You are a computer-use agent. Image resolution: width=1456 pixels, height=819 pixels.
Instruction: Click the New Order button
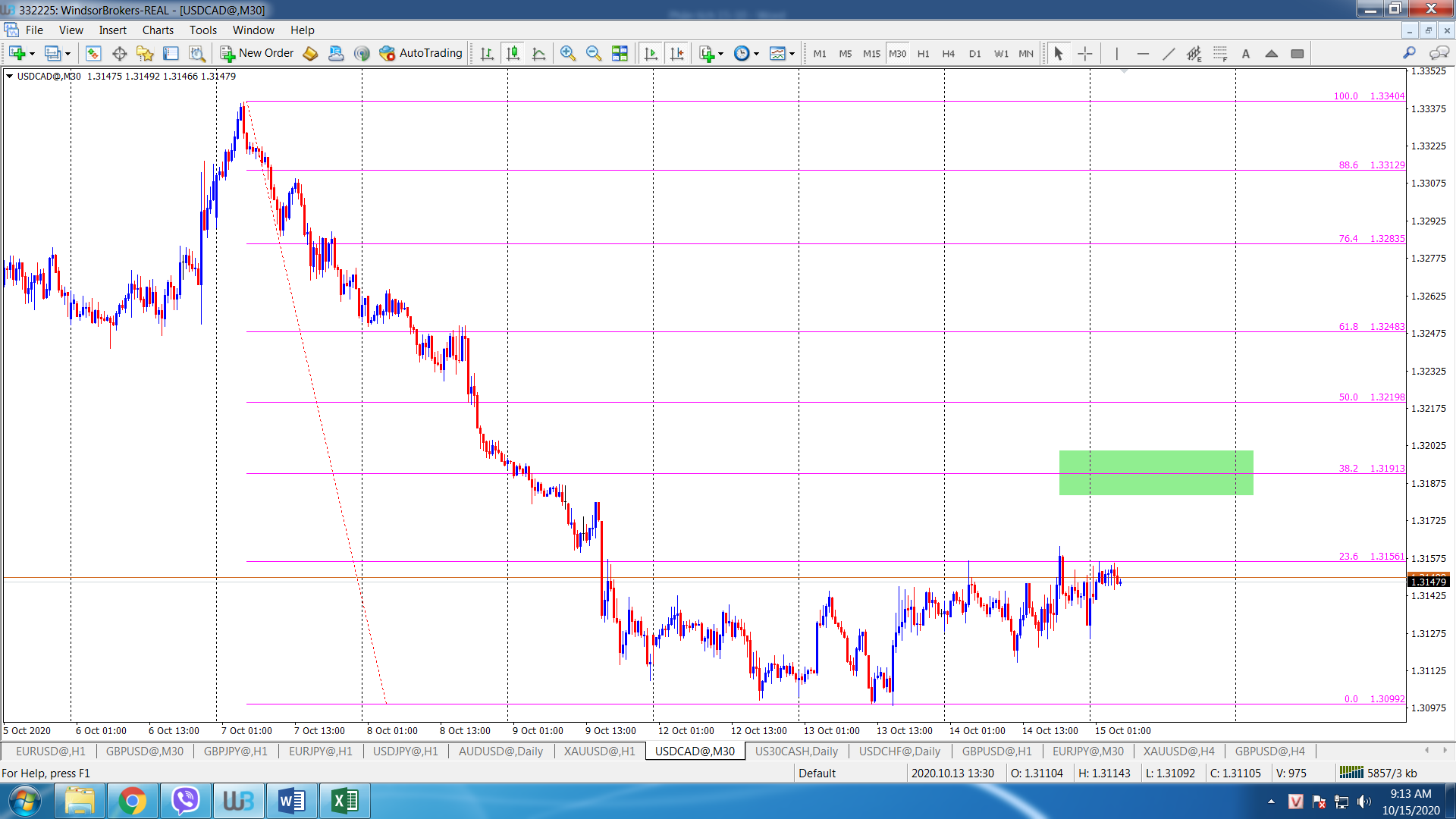click(257, 53)
